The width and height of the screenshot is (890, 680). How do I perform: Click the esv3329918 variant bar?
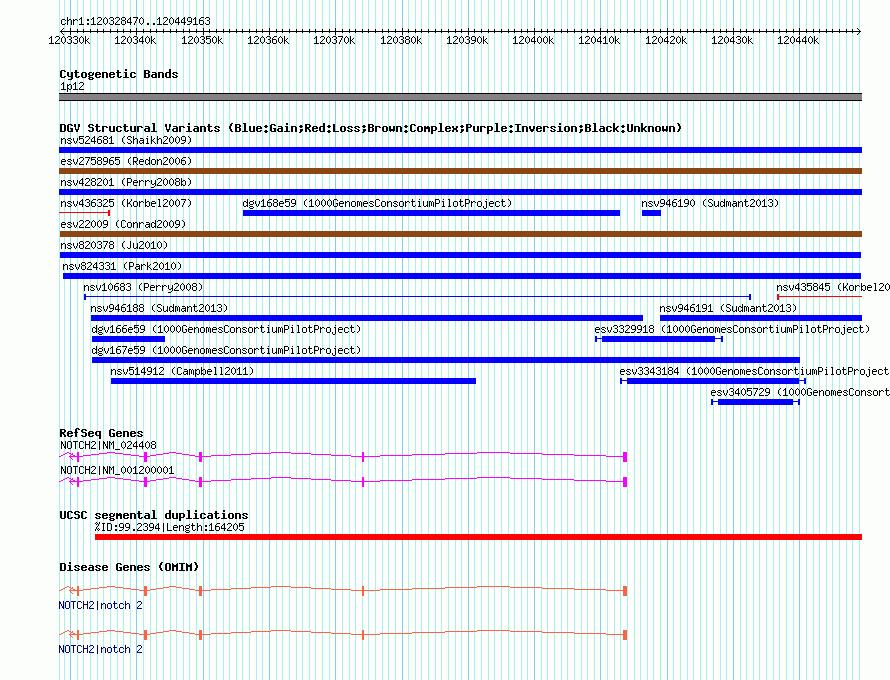659,339
